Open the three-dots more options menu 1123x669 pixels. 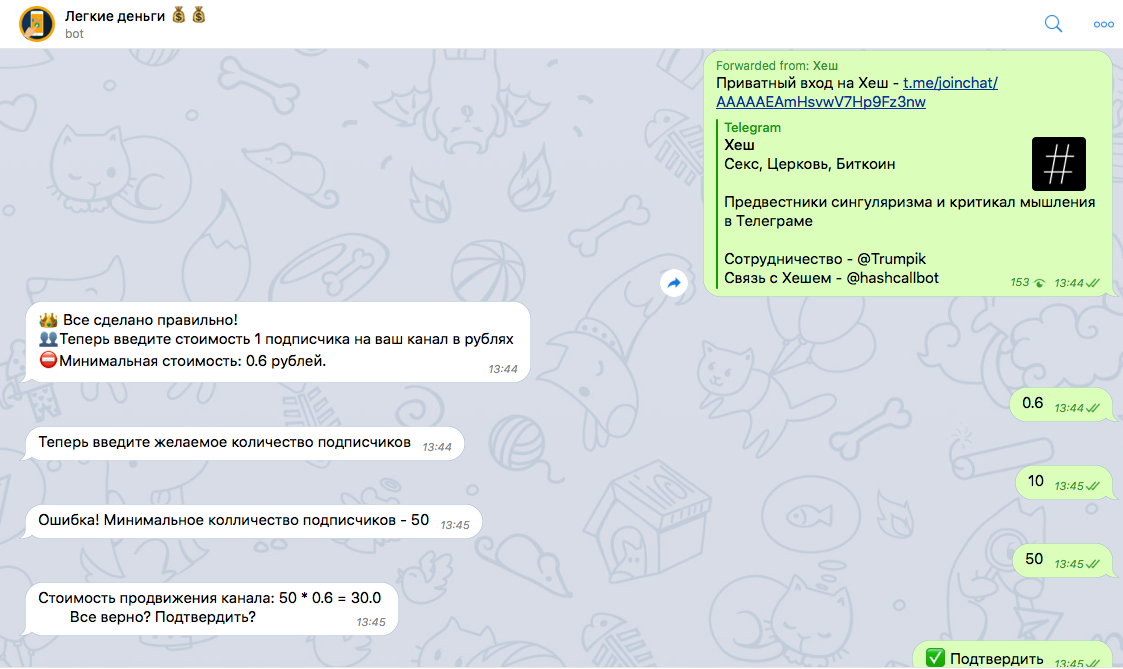[x=1103, y=24]
